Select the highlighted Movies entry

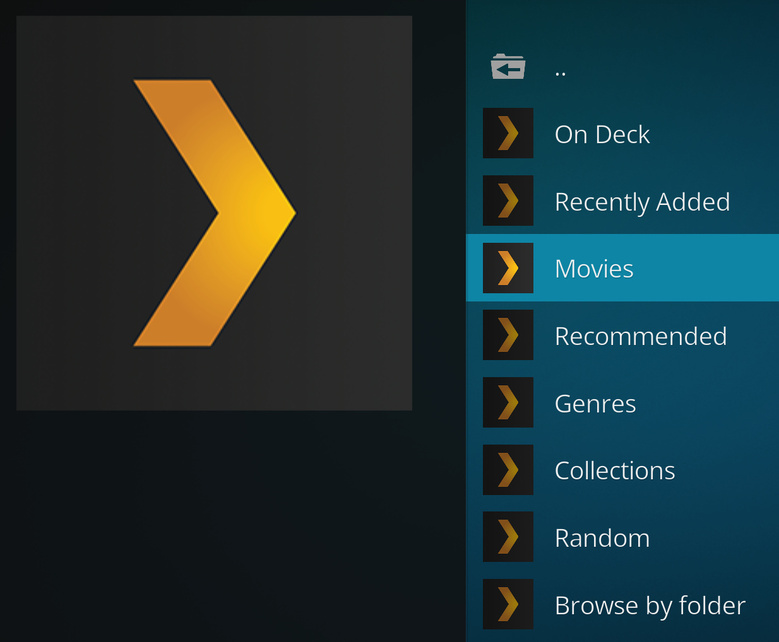point(623,268)
